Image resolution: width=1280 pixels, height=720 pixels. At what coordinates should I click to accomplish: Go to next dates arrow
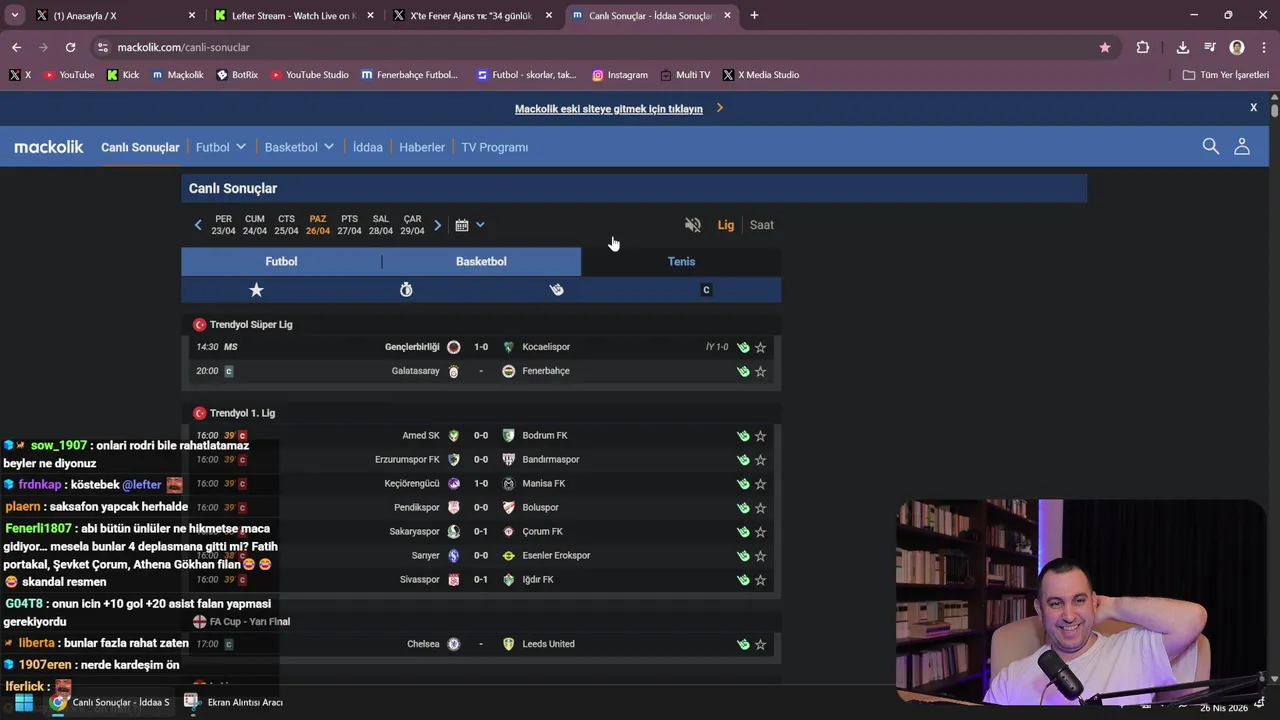(x=437, y=225)
